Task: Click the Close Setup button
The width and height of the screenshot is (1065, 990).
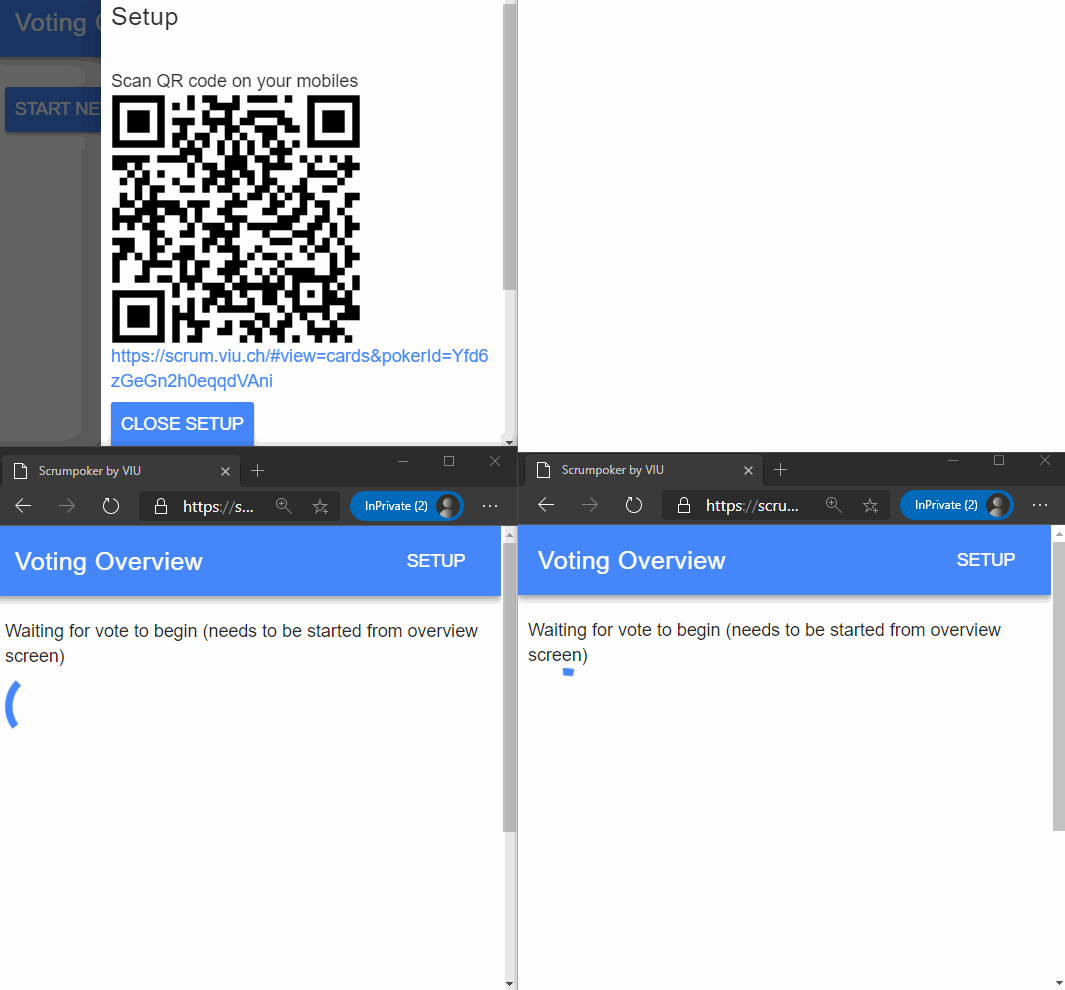Action: point(182,424)
